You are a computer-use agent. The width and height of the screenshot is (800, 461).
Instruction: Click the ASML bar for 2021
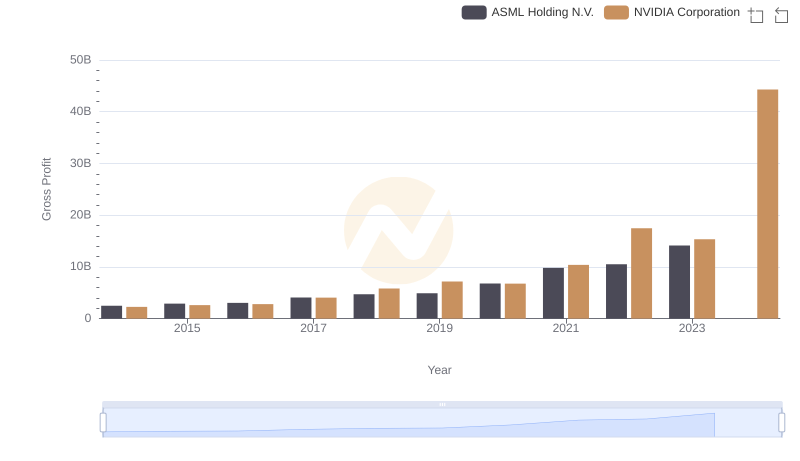coord(553,293)
